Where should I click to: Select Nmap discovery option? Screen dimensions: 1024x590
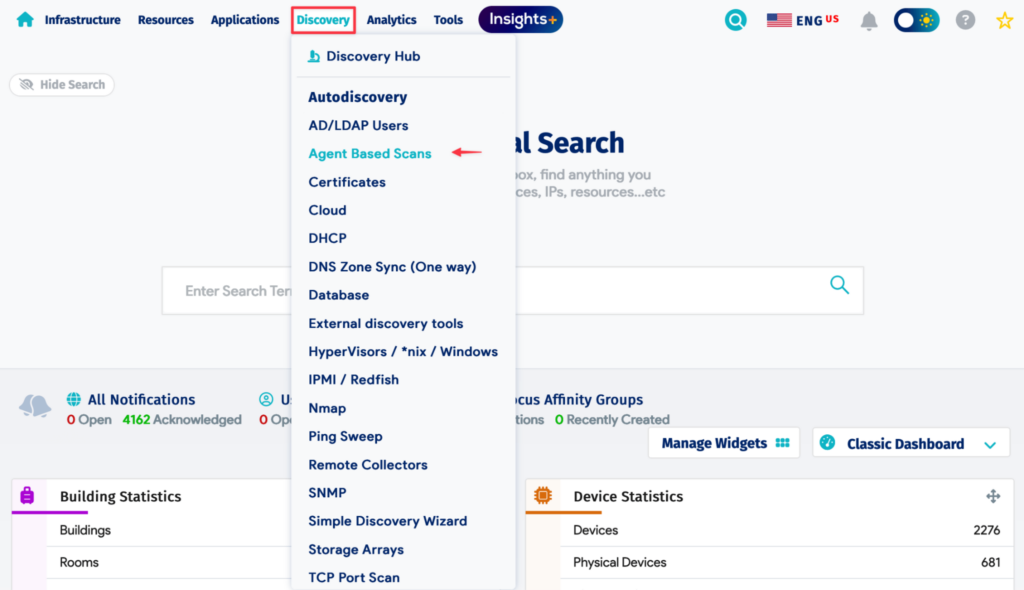(327, 408)
